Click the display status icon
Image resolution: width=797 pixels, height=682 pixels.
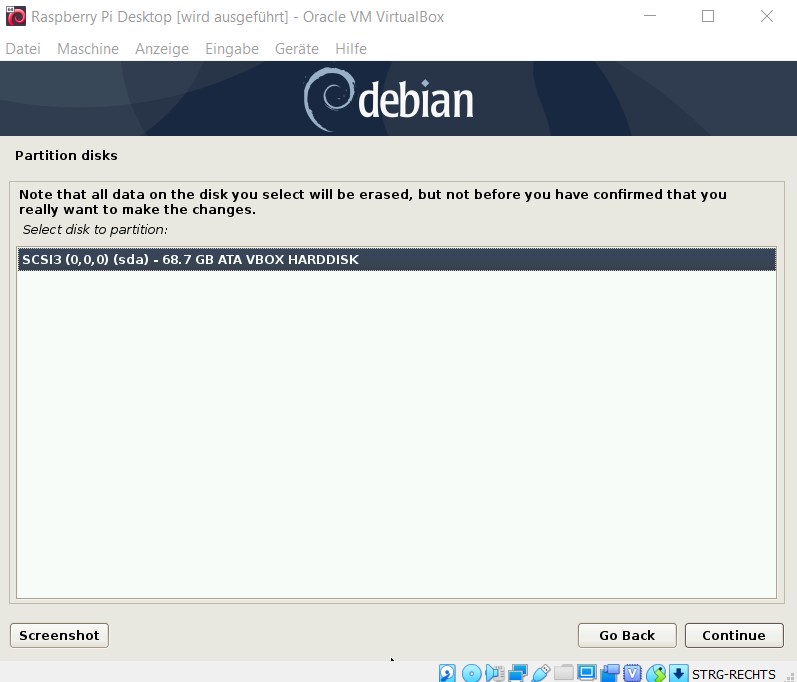pyautogui.click(x=587, y=673)
